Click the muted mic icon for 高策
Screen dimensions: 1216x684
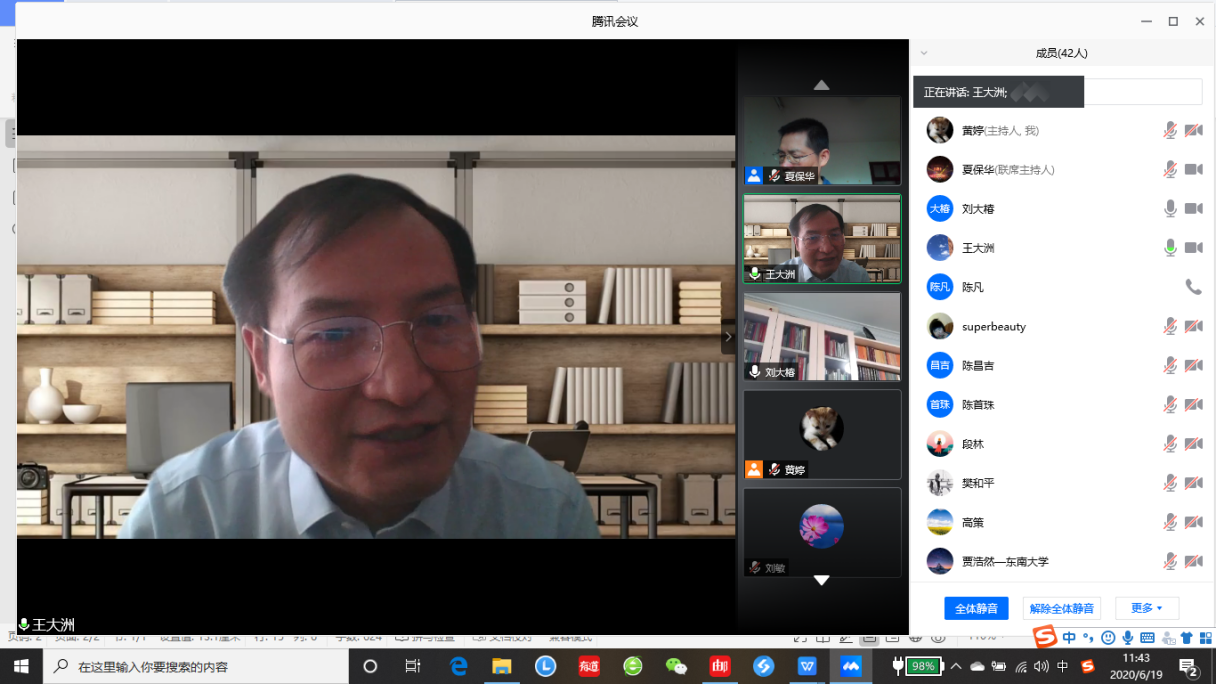coord(1170,522)
